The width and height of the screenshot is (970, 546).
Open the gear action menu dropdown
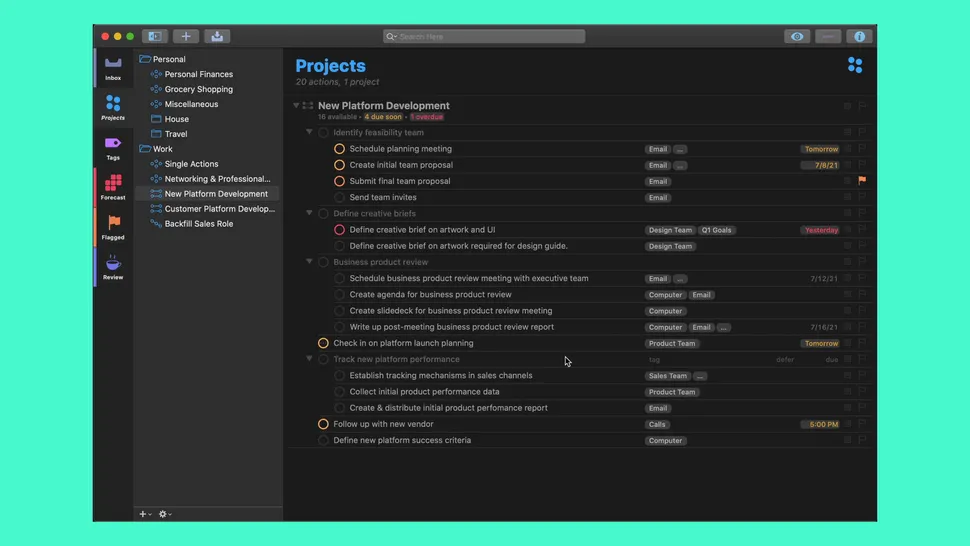(165, 514)
